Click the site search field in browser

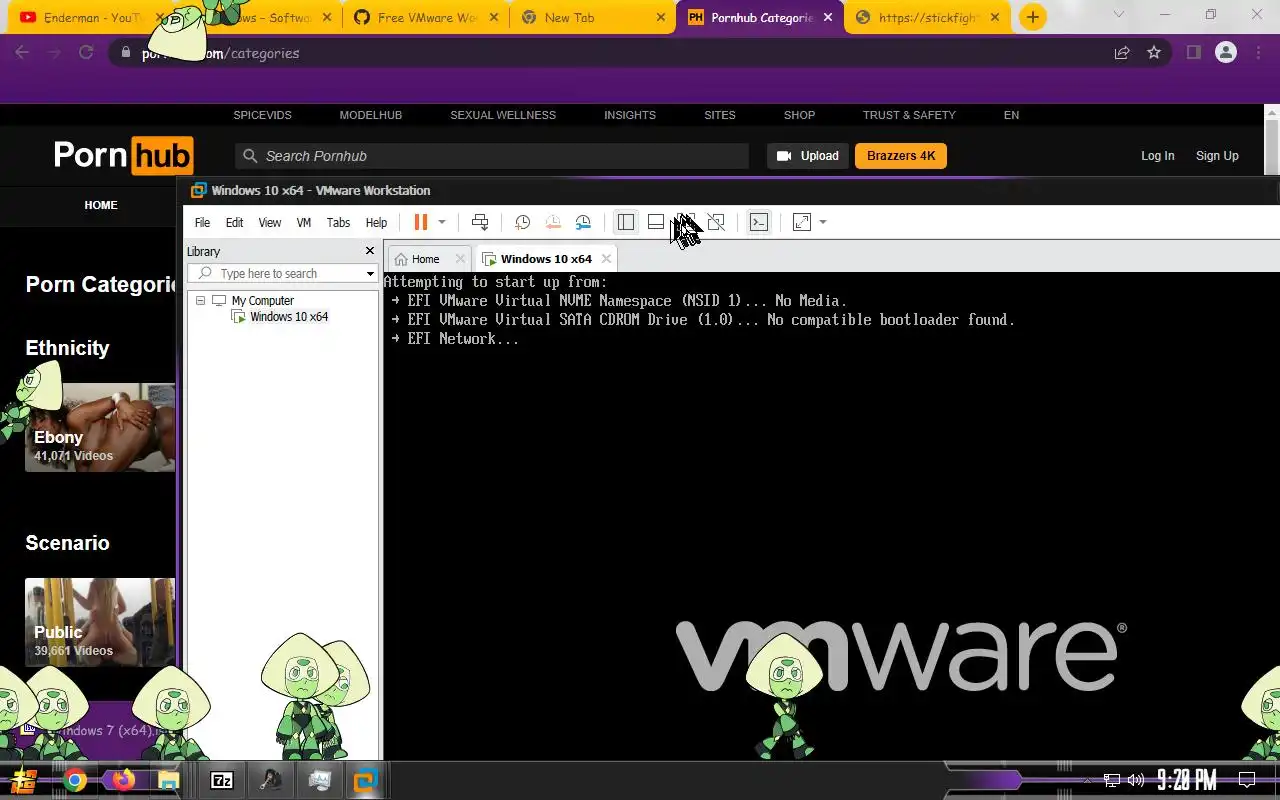(x=492, y=156)
